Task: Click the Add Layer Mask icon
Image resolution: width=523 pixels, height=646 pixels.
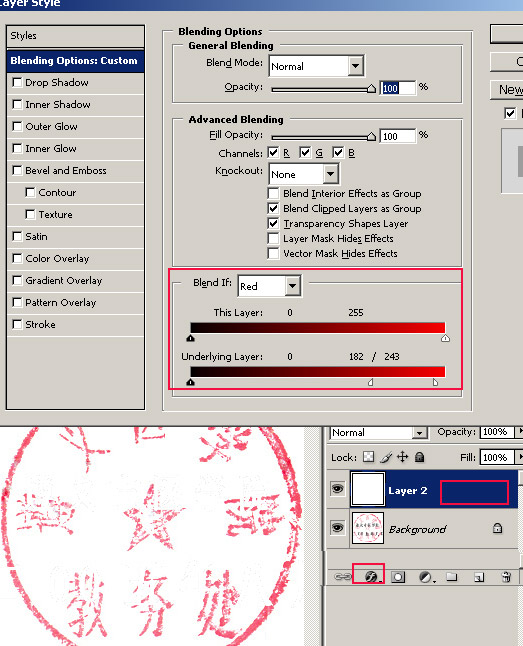Action: click(x=398, y=577)
